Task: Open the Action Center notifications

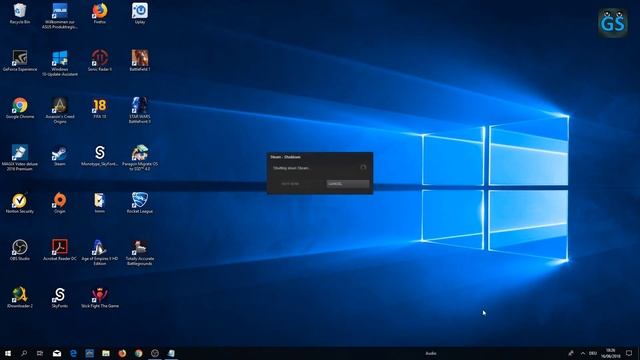Action: point(629,353)
